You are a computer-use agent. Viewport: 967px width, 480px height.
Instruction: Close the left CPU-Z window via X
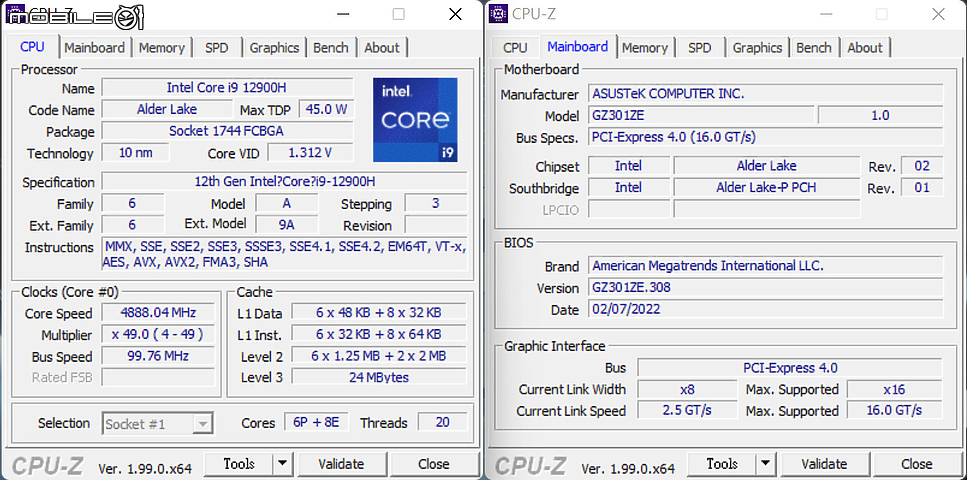pos(455,14)
